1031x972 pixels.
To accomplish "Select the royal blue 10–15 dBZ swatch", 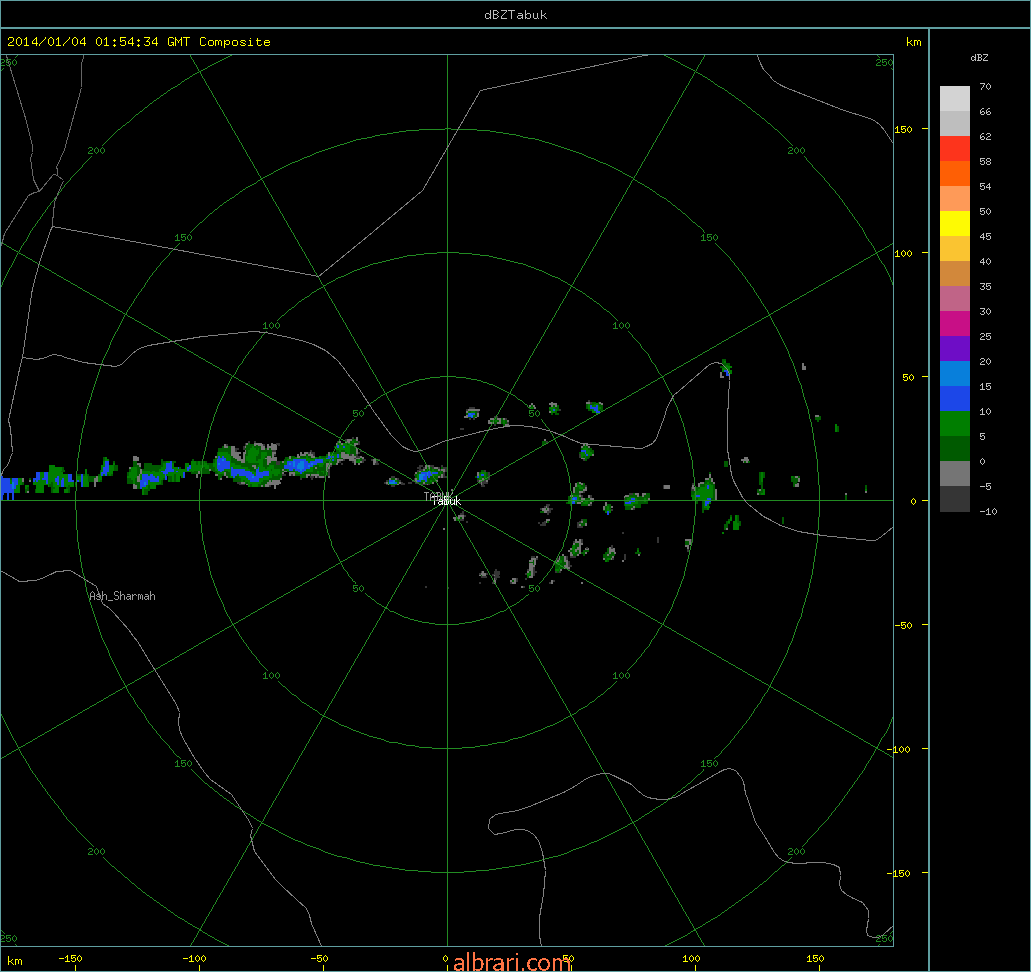I will [x=954, y=399].
